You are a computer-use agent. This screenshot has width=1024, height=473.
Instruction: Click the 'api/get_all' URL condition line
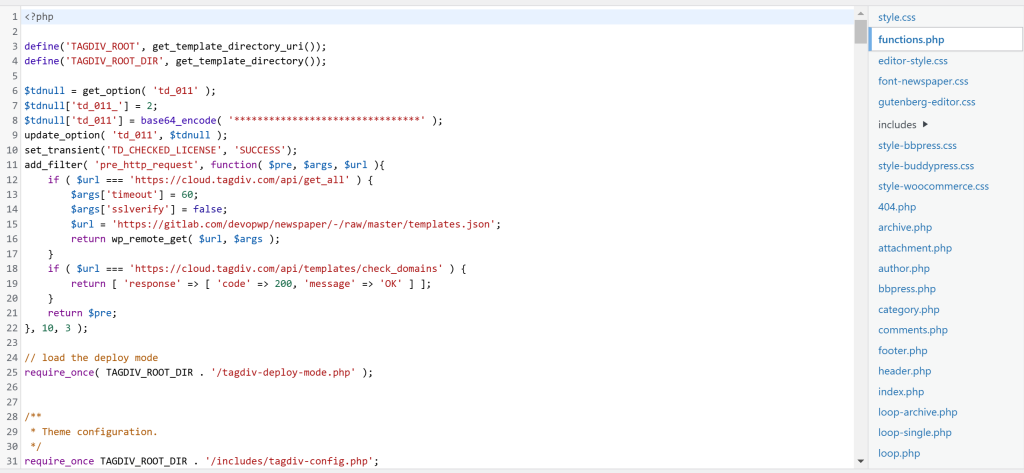click(210, 179)
